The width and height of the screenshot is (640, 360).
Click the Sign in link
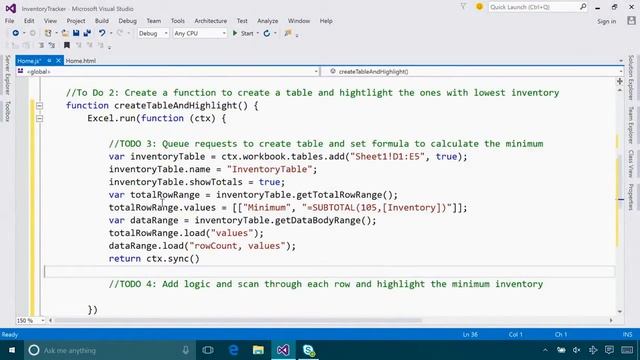pyautogui.click(x=607, y=21)
